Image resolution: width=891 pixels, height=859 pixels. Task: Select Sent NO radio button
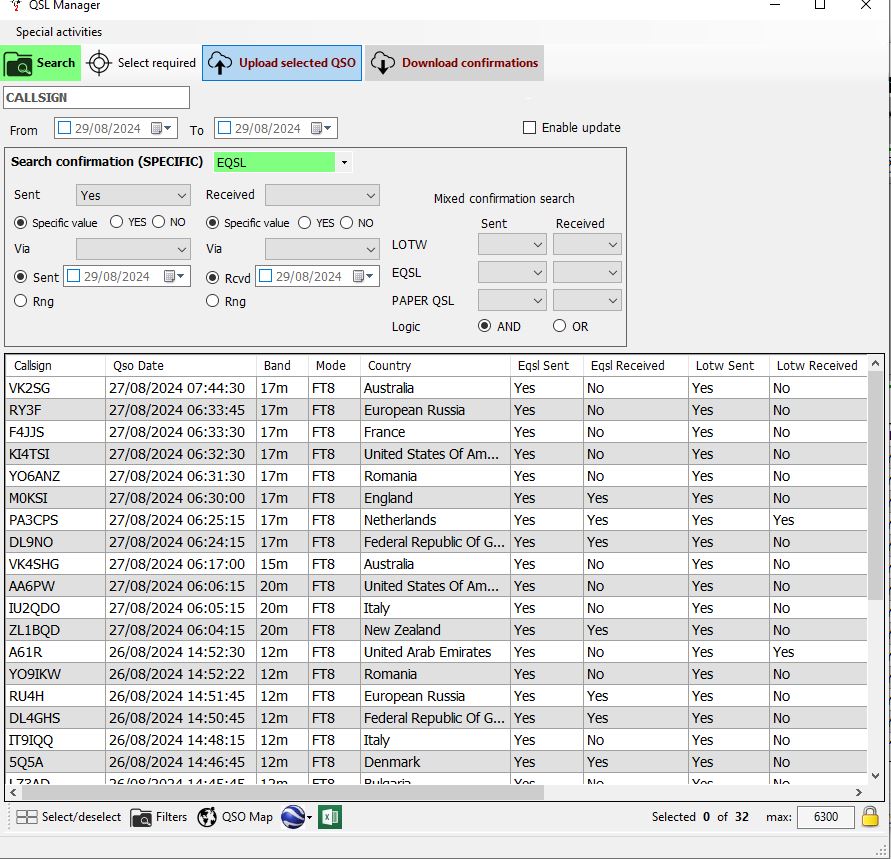coord(159,222)
